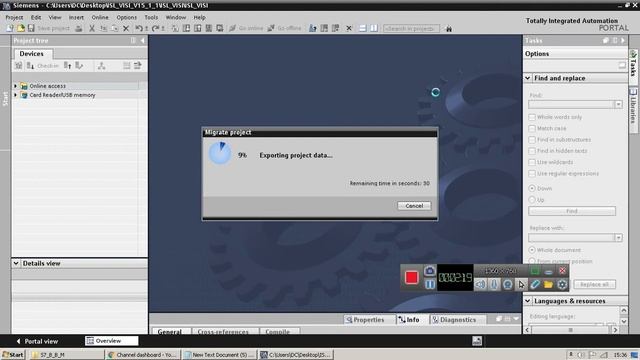
Task: Click the split editor horizontally icon
Action: tap(362, 28)
